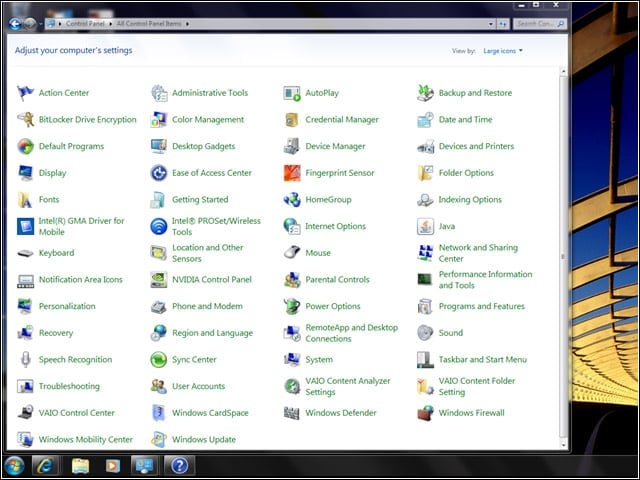Open the Performance Information and Tools link
This screenshot has width=640, height=480.
tap(485, 280)
